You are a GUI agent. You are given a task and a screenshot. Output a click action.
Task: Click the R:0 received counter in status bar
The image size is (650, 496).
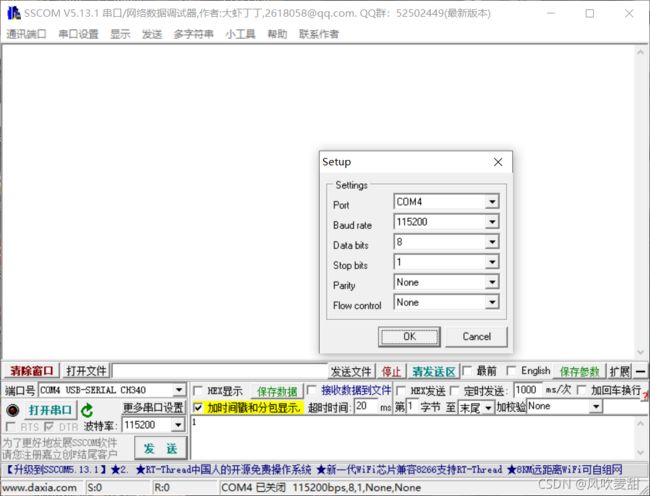click(x=162, y=488)
